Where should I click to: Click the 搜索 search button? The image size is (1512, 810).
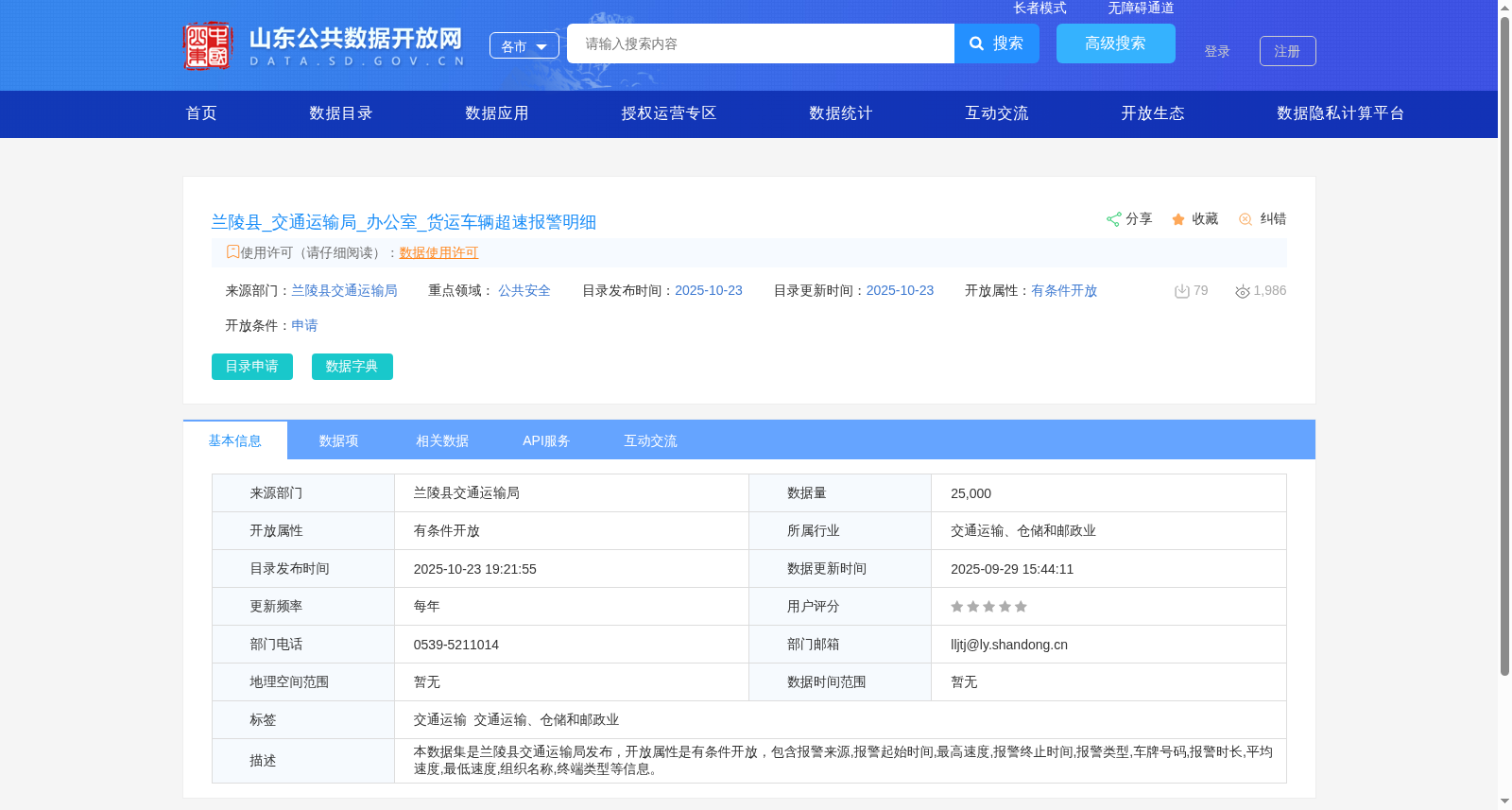coord(997,43)
